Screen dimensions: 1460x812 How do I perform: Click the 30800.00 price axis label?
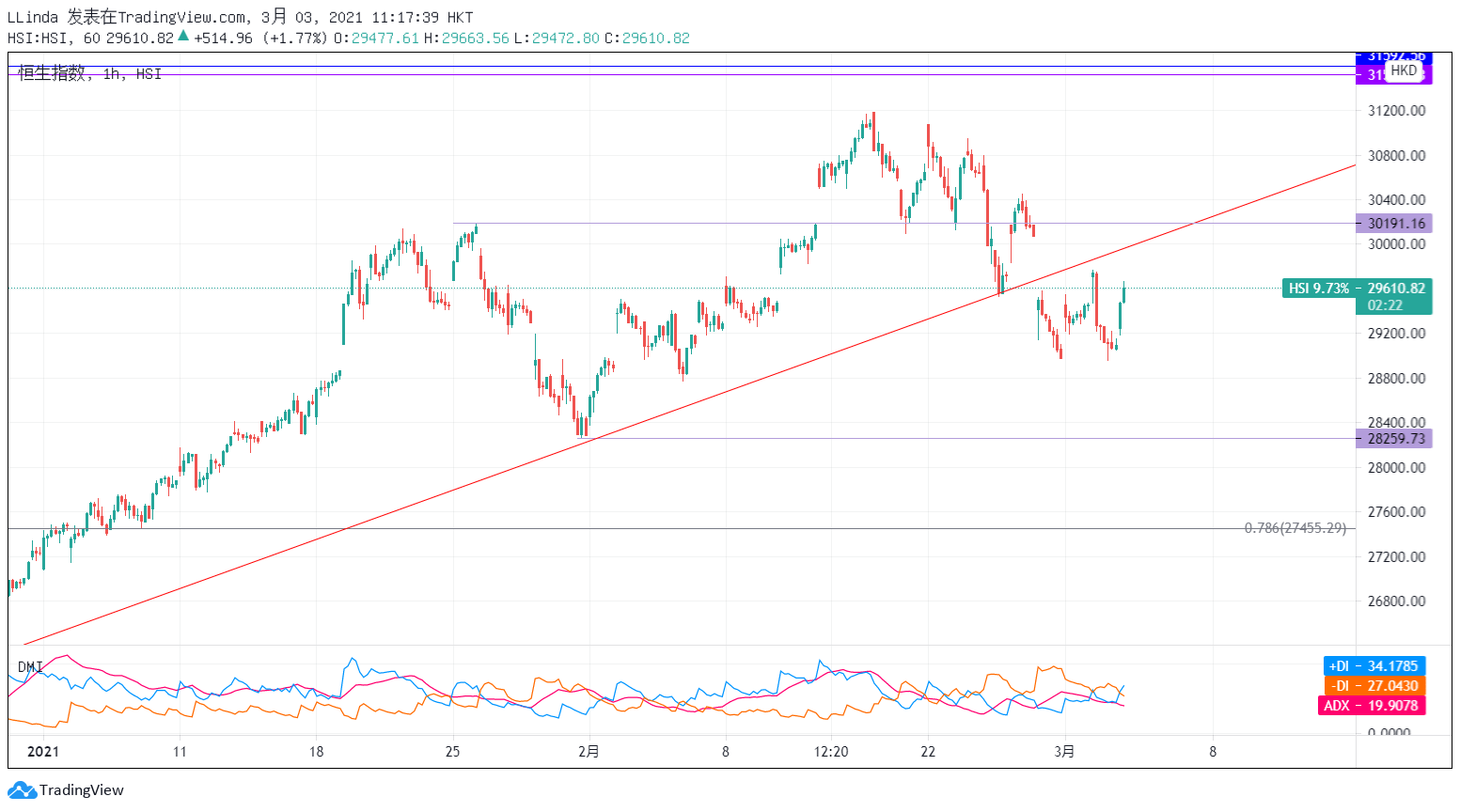pyautogui.click(x=1396, y=156)
